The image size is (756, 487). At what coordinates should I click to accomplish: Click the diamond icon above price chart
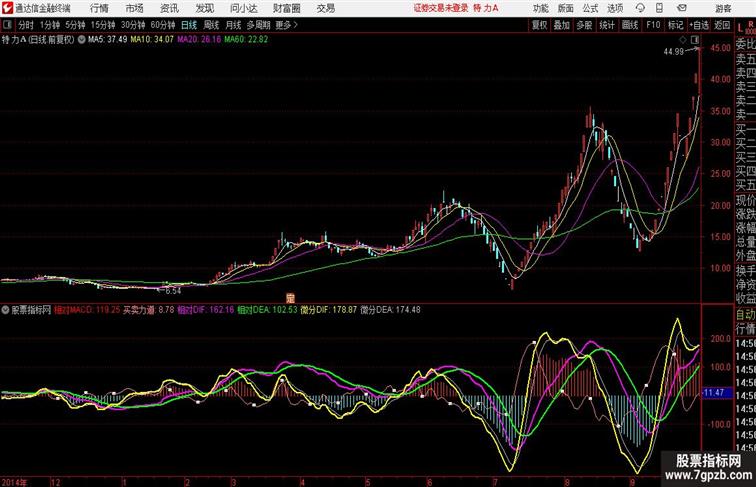pyautogui.click(x=683, y=40)
